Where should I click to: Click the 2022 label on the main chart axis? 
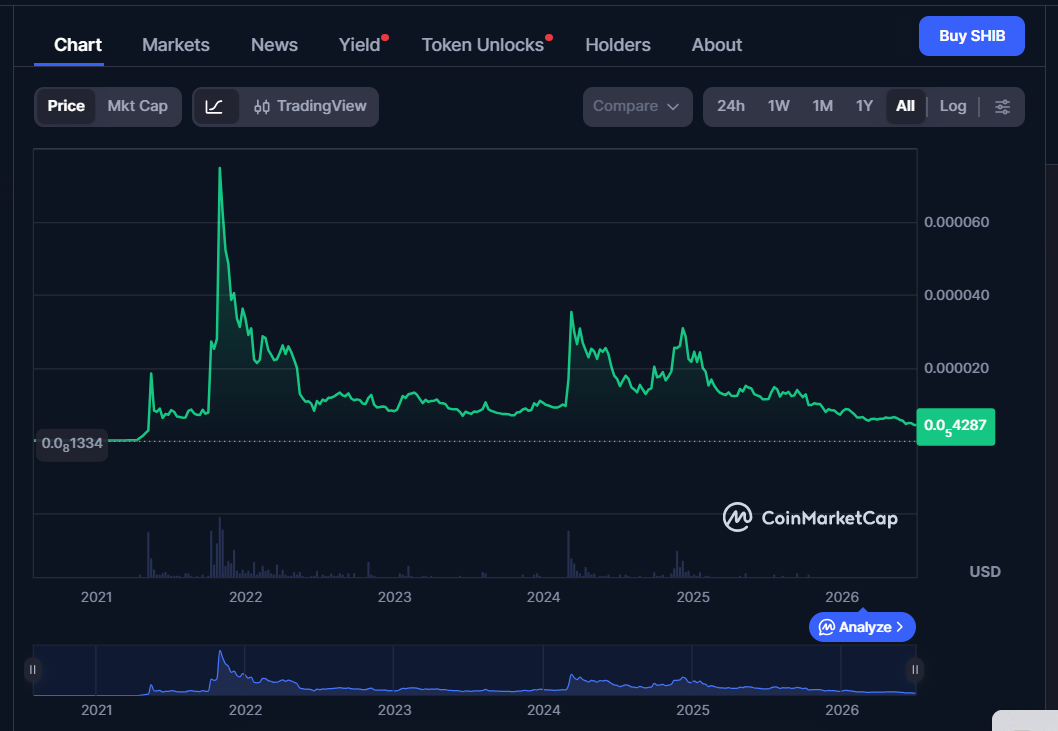click(x=246, y=597)
